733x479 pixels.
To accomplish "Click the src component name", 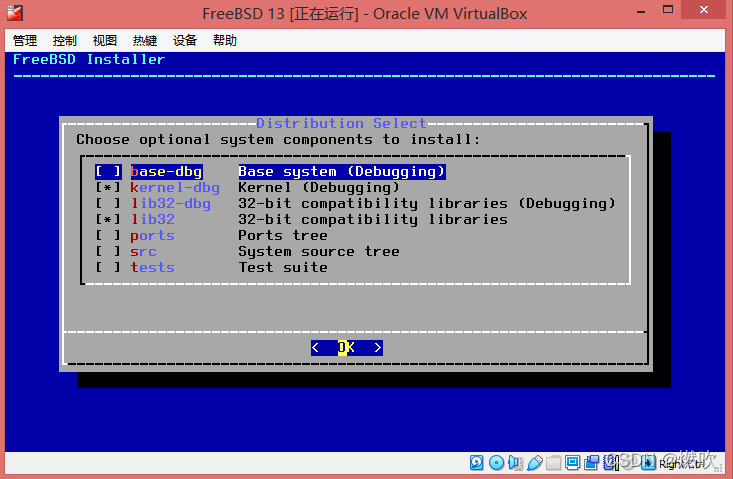I will [x=143, y=251].
